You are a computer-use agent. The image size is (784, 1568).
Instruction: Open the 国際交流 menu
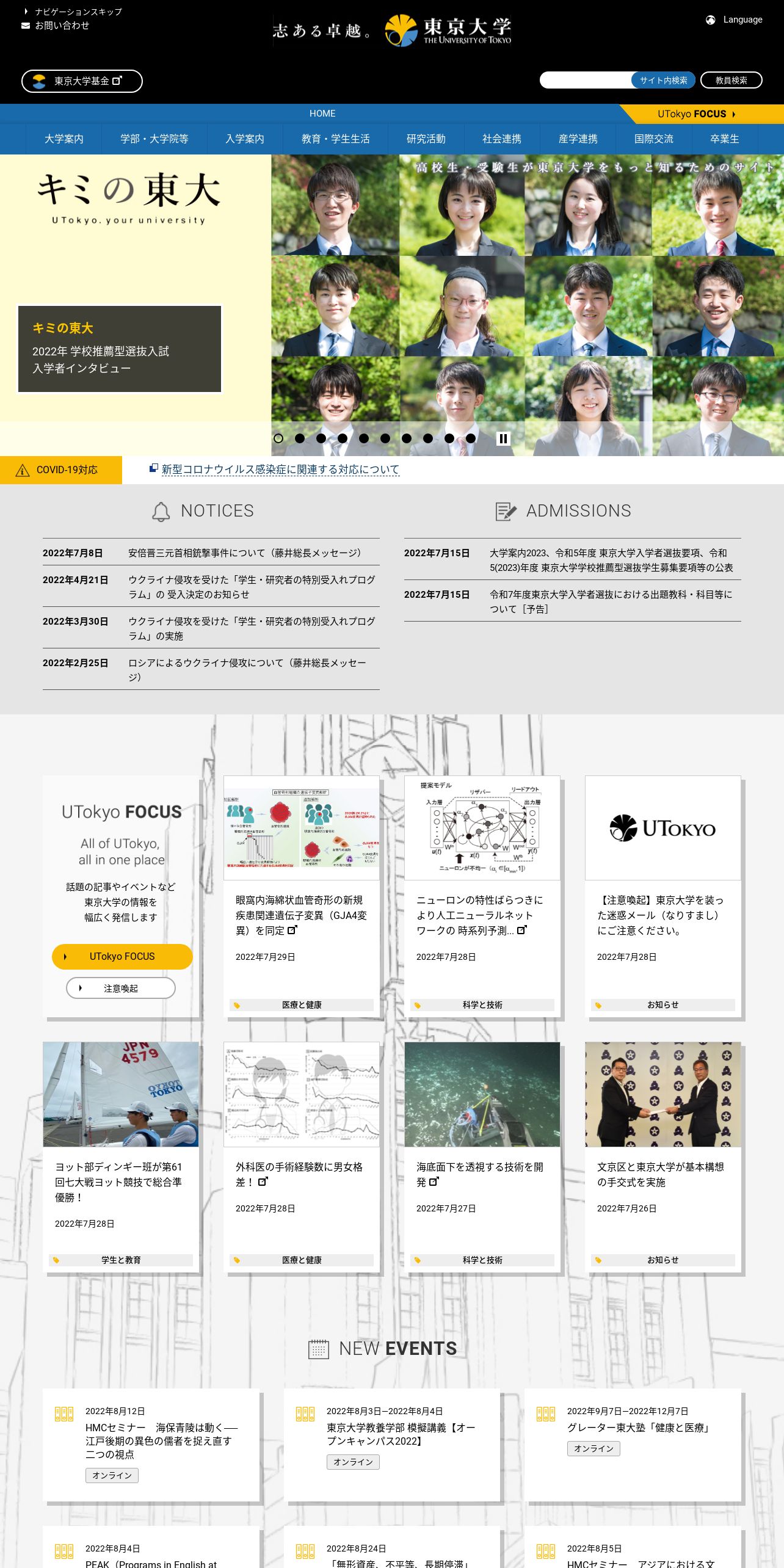[x=654, y=139]
